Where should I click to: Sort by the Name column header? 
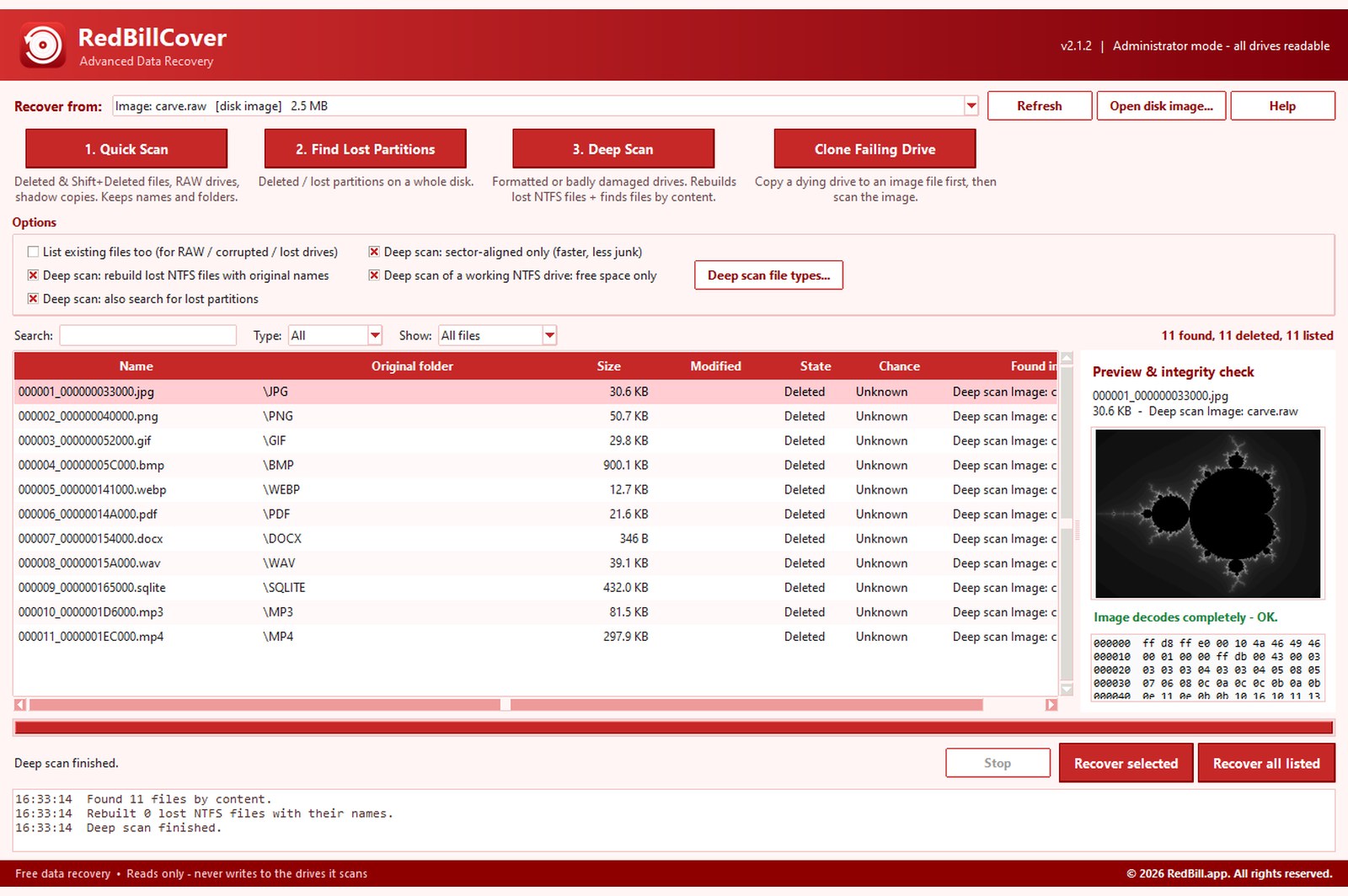pyautogui.click(x=136, y=366)
